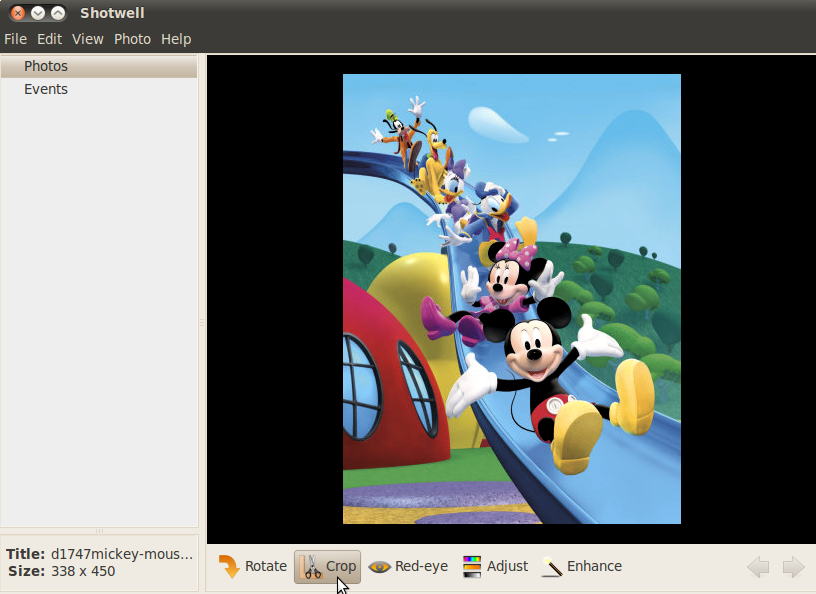Click the Crop scissors icon
This screenshot has width=816, height=594.
point(311,566)
